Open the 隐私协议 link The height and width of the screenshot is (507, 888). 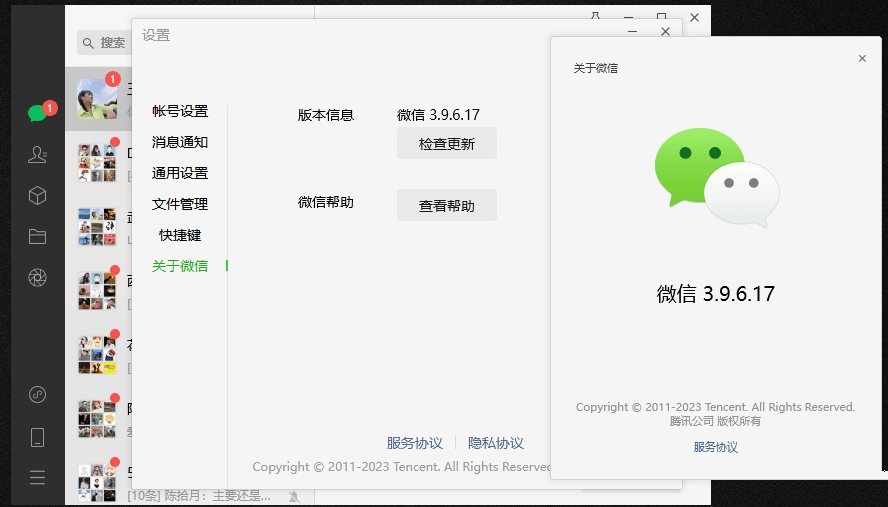click(x=495, y=443)
